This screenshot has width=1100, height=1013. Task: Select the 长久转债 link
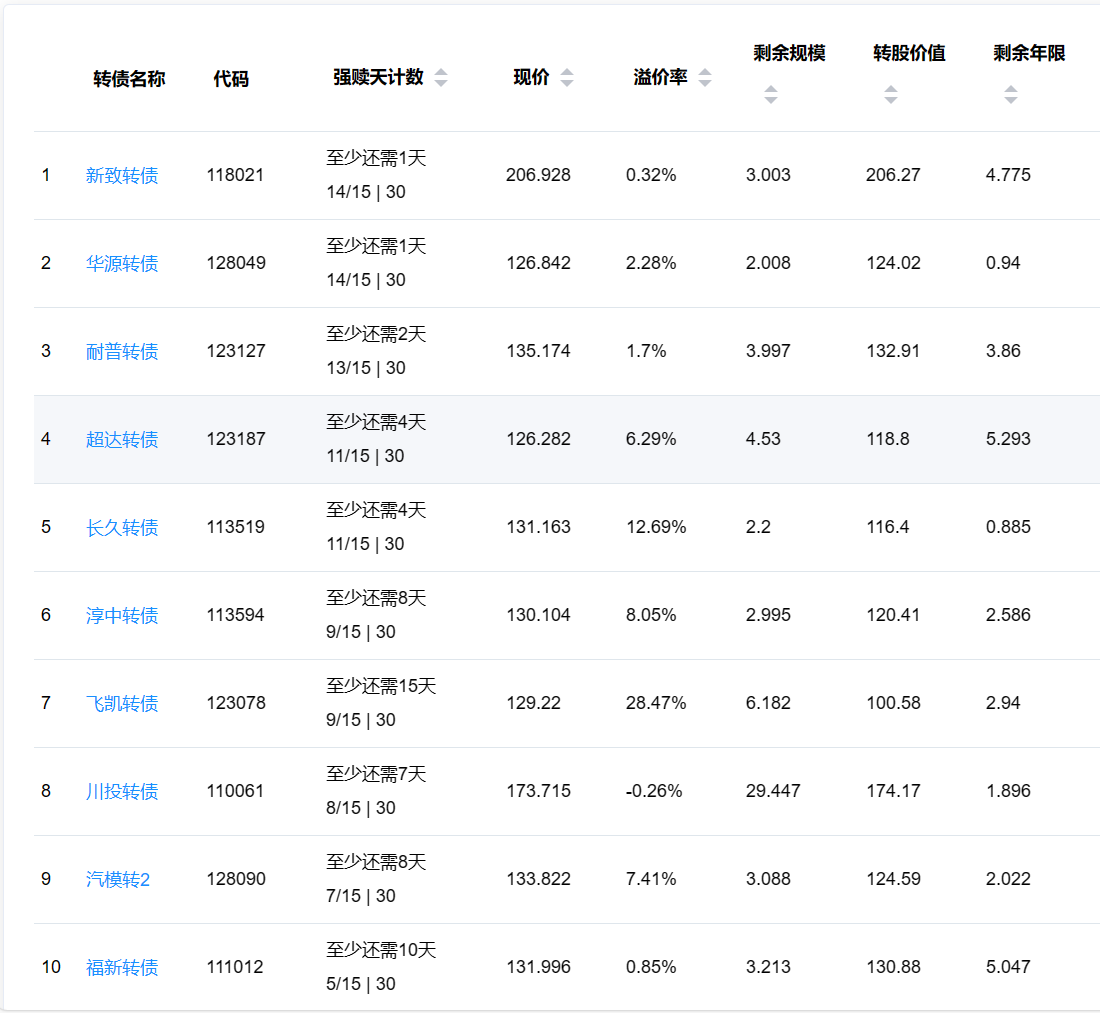click(x=122, y=528)
